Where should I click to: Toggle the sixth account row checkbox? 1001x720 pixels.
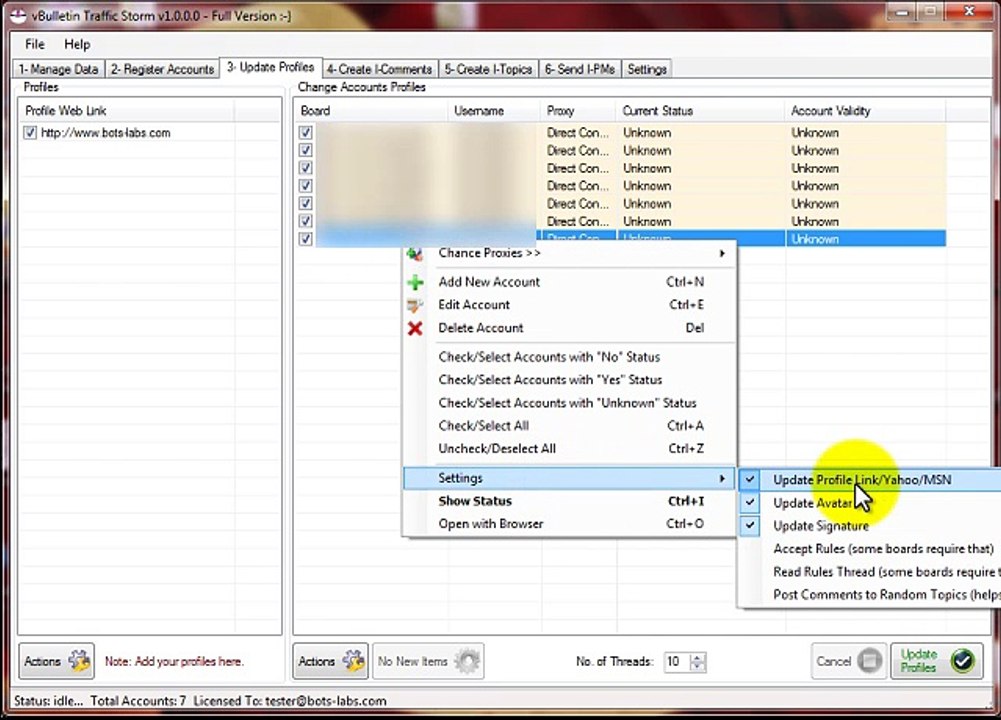[x=306, y=221]
